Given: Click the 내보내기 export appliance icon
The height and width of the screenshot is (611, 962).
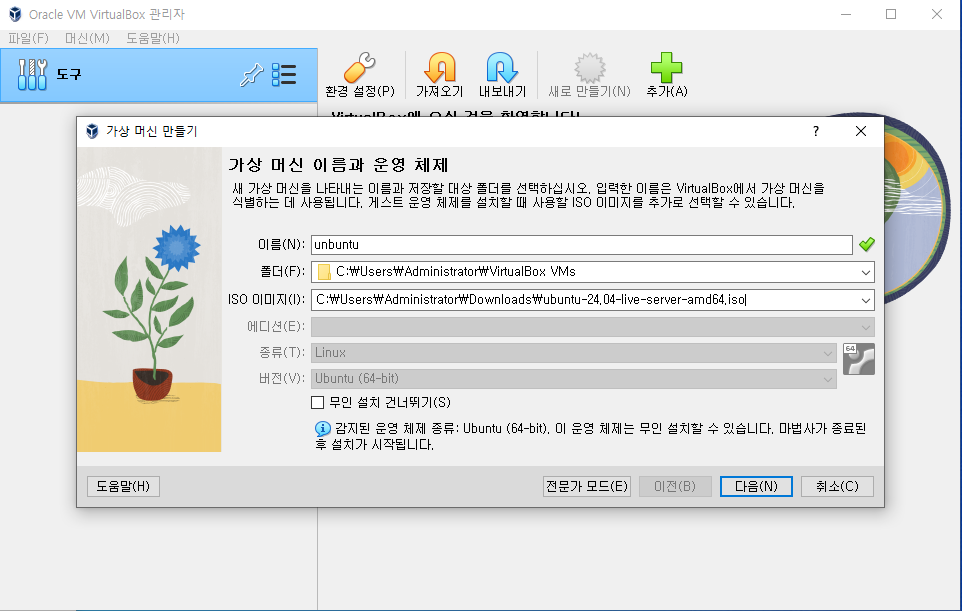Looking at the screenshot, I should (502, 67).
